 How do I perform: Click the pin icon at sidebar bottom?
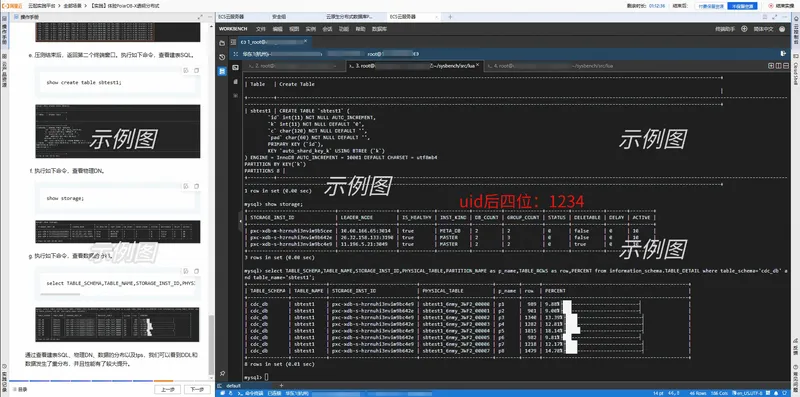pyautogui.click(x=222, y=374)
